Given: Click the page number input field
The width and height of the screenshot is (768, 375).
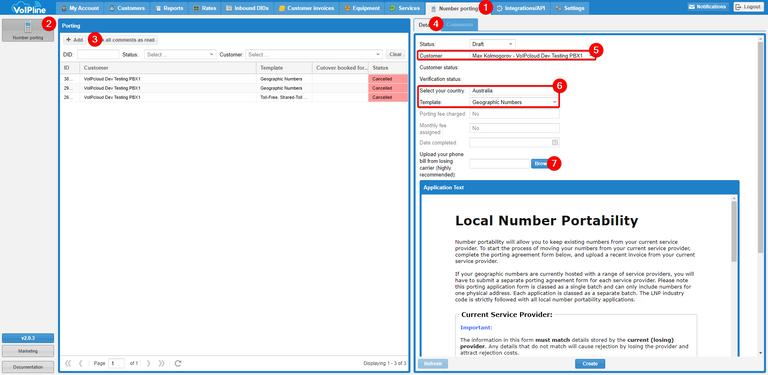Looking at the screenshot, I should pos(116,363).
